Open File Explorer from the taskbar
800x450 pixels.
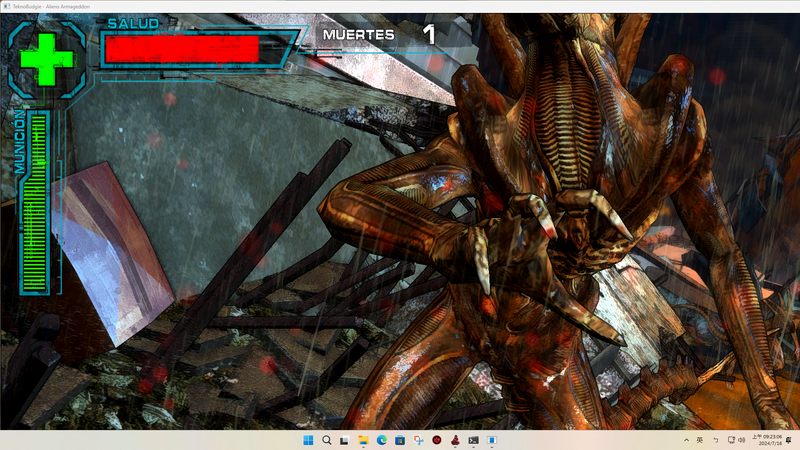[x=363, y=440]
